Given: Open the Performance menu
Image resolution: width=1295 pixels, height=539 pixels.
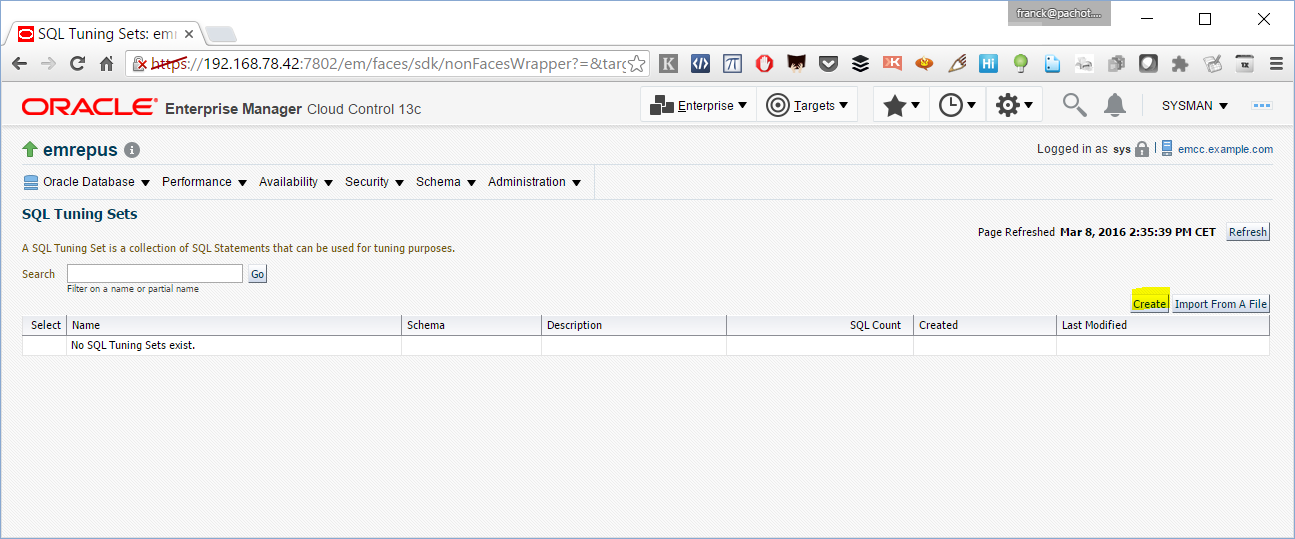Looking at the screenshot, I should pyautogui.click(x=204, y=182).
